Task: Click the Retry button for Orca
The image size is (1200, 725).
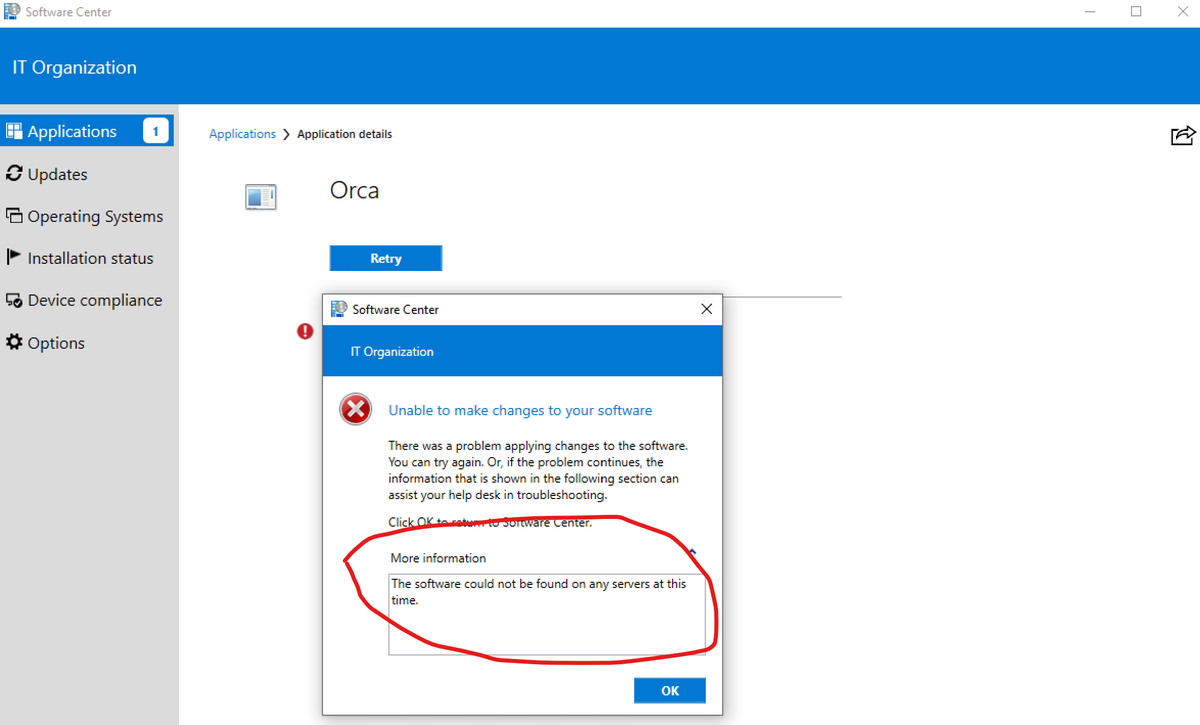Action: click(386, 258)
